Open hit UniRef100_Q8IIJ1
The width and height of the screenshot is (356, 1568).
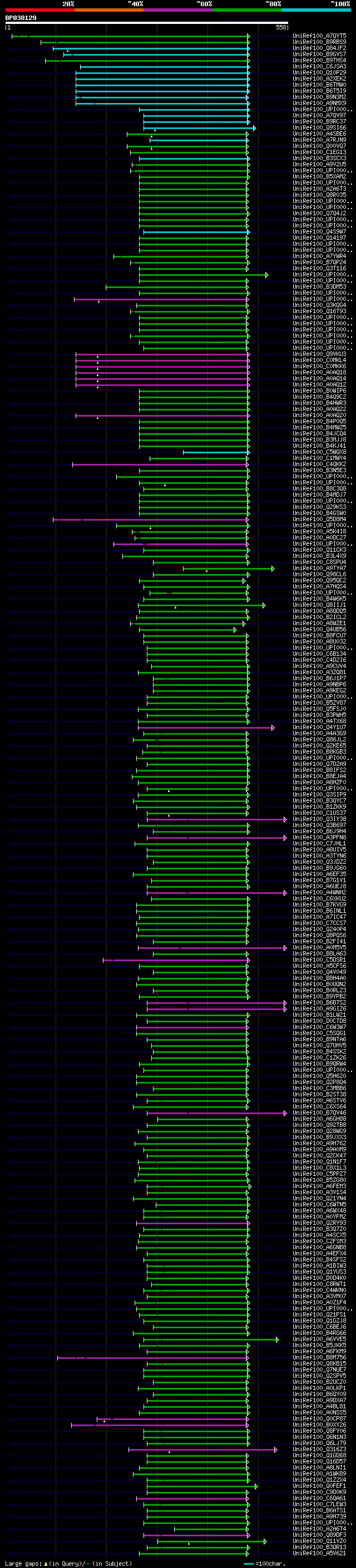point(319,605)
